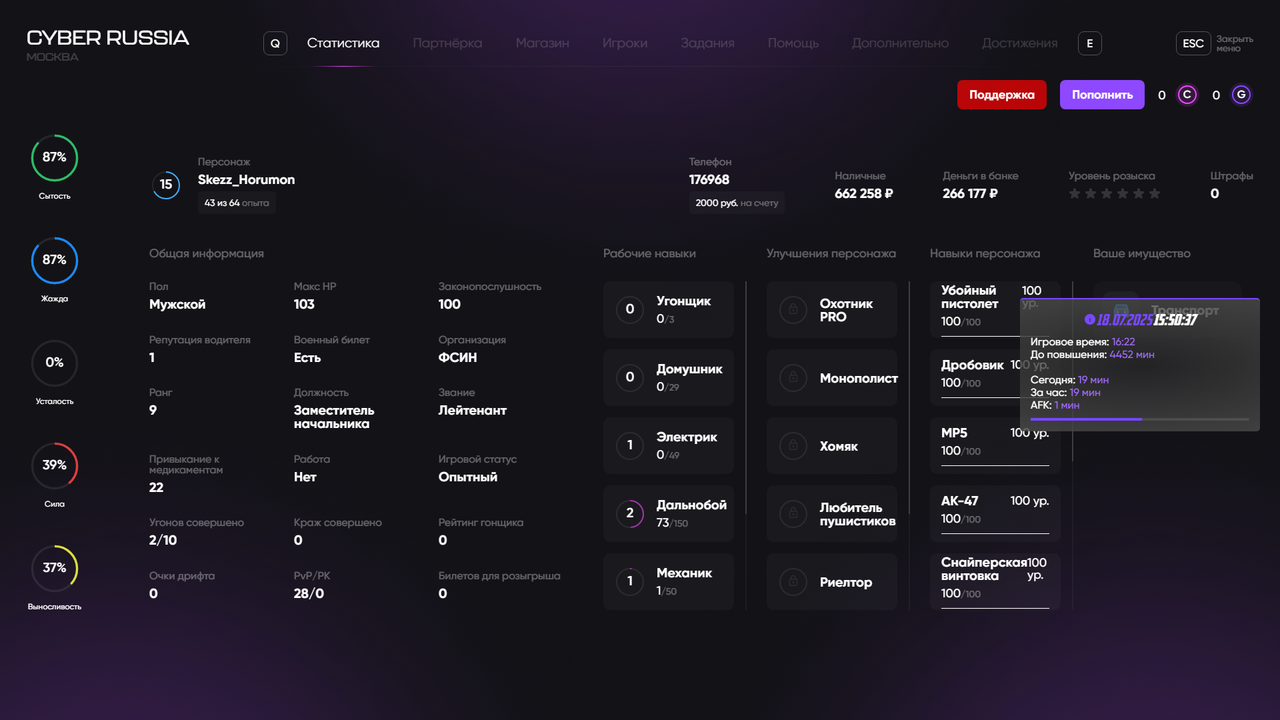The width and height of the screenshot is (1280, 720).
Task: Click the Сила 39% circular gauge
Action: click(x=54, y=466)
